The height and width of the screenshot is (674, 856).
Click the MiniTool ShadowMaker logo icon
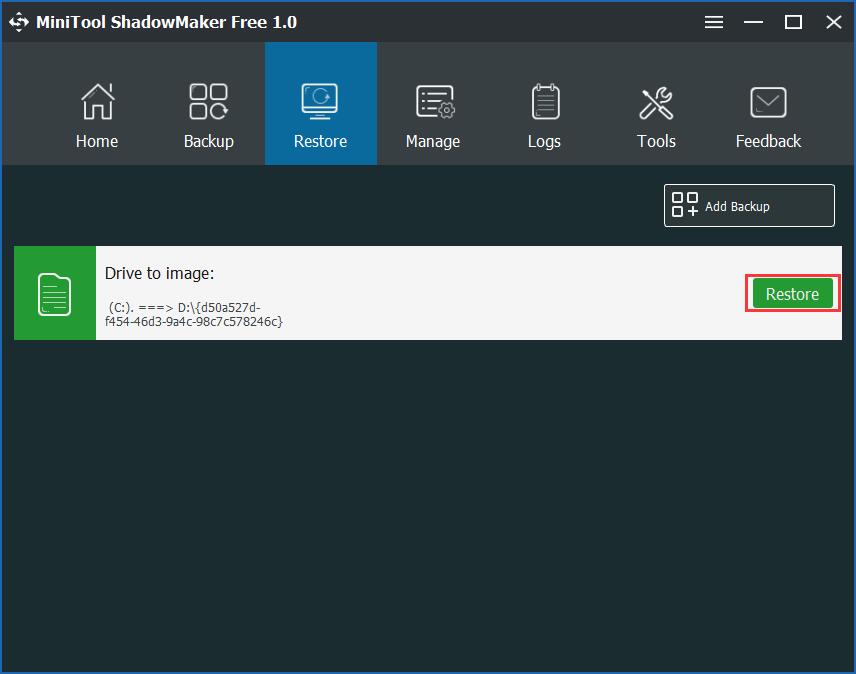(x=19, y=22)
